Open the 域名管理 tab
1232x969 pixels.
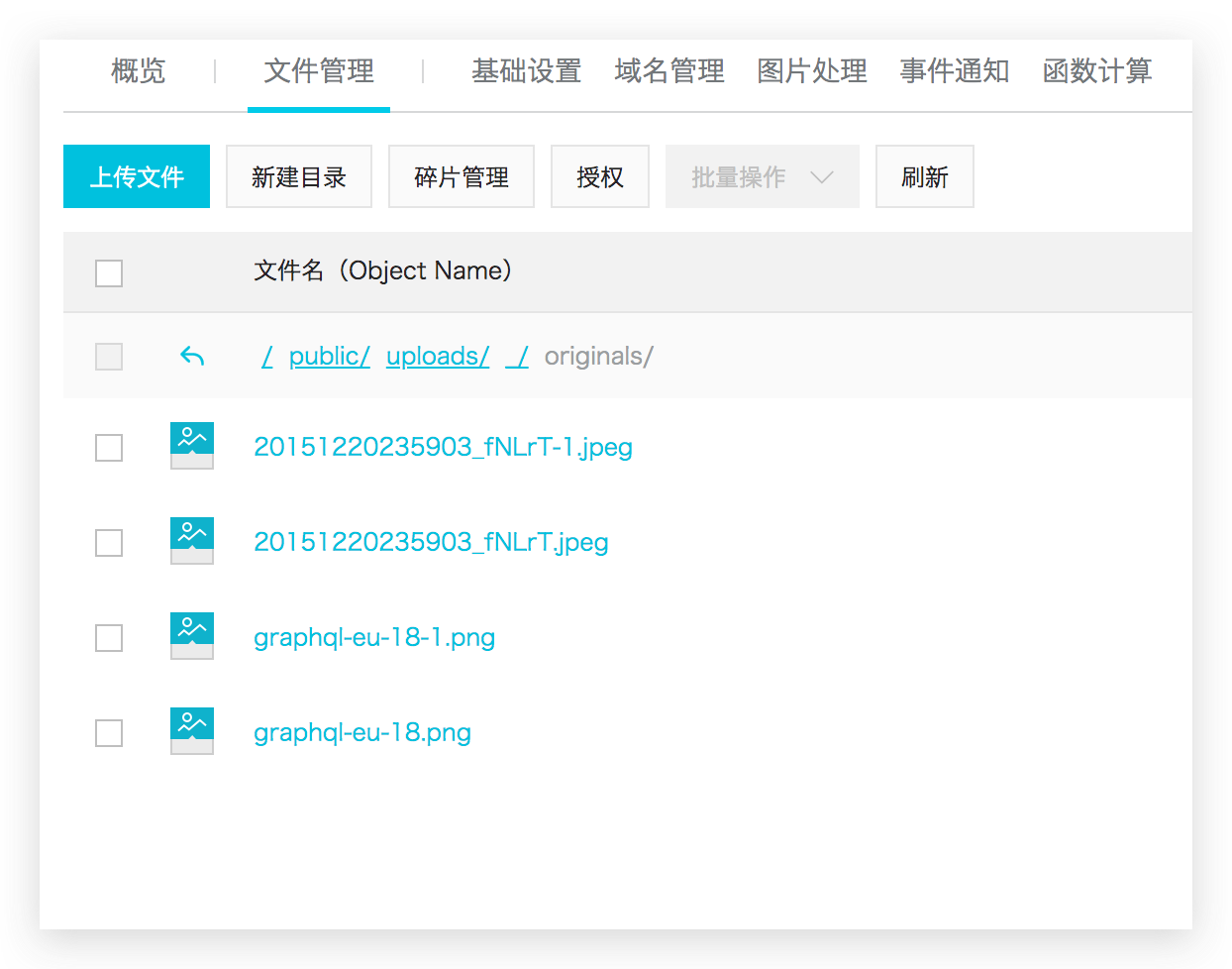pyautogui.click(x=669, y=71)
